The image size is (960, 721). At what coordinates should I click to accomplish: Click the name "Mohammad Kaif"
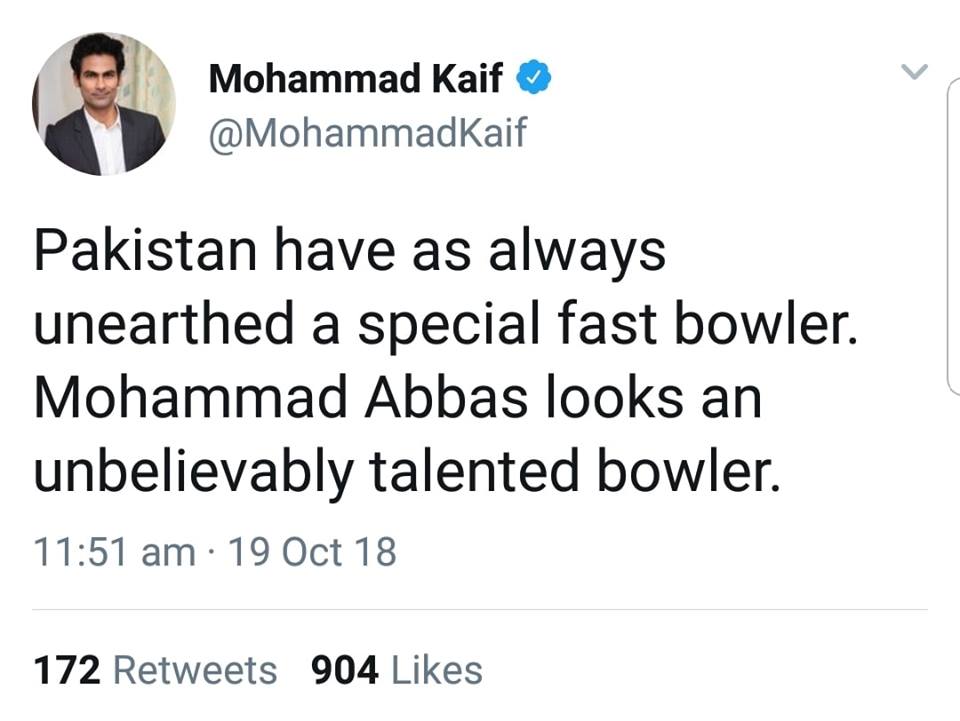tap(359, 76)
